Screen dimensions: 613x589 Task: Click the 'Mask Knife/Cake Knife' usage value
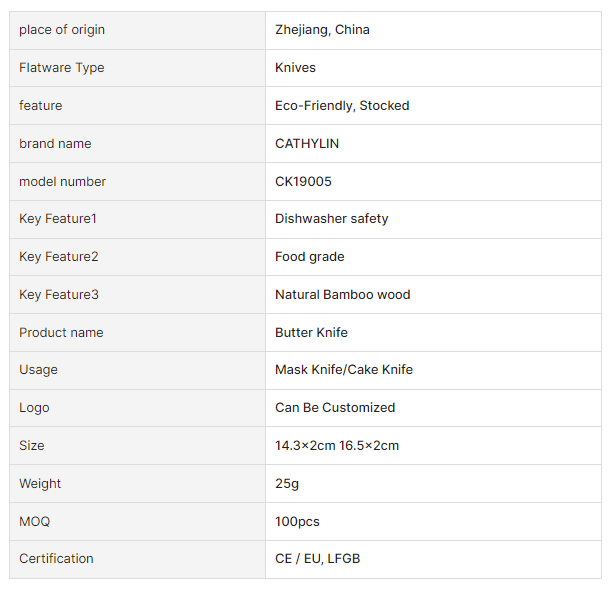click(343, 370)
